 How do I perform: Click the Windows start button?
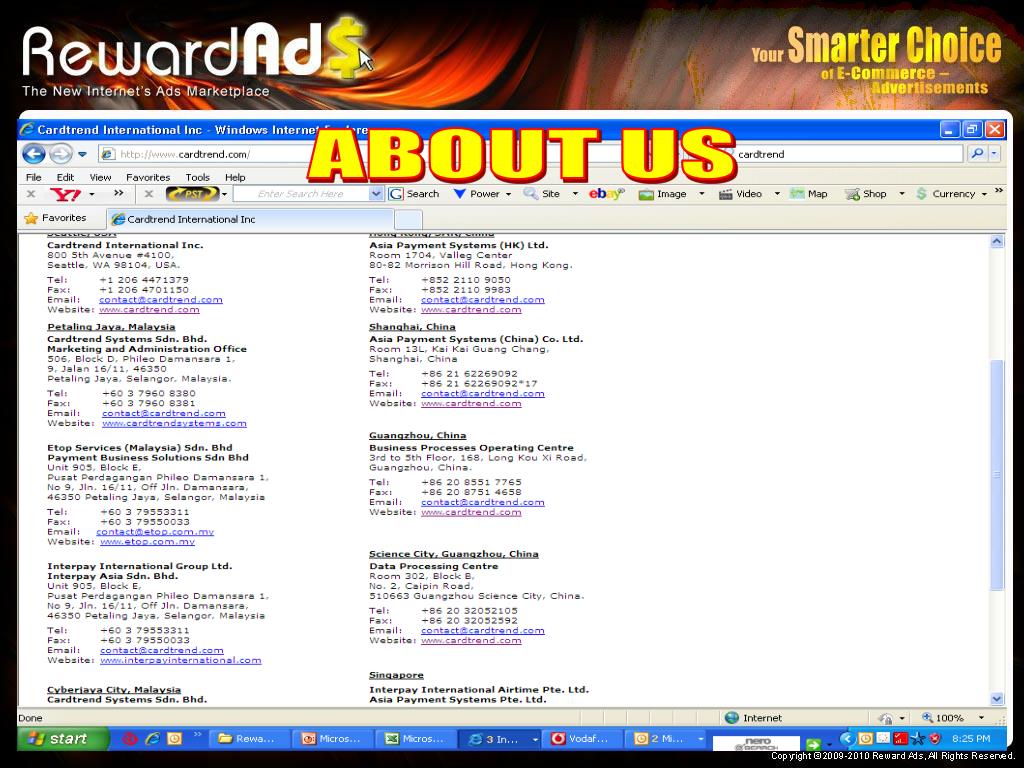point(63,739)
